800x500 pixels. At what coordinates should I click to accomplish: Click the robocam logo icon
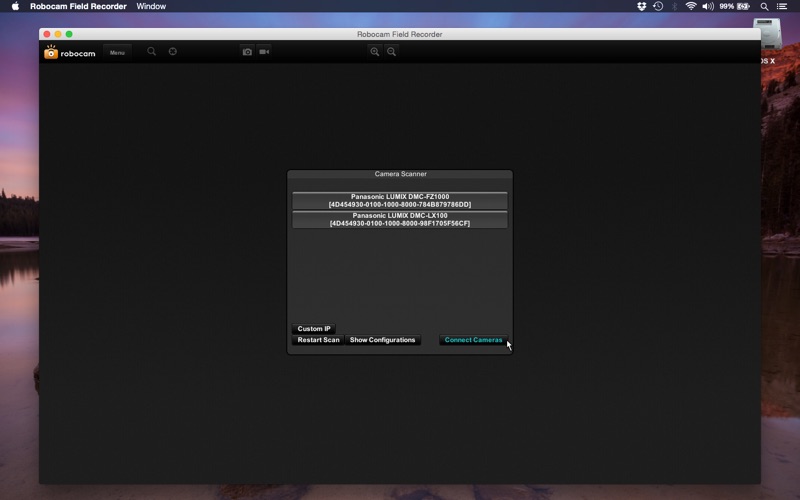tap(51, 52)
